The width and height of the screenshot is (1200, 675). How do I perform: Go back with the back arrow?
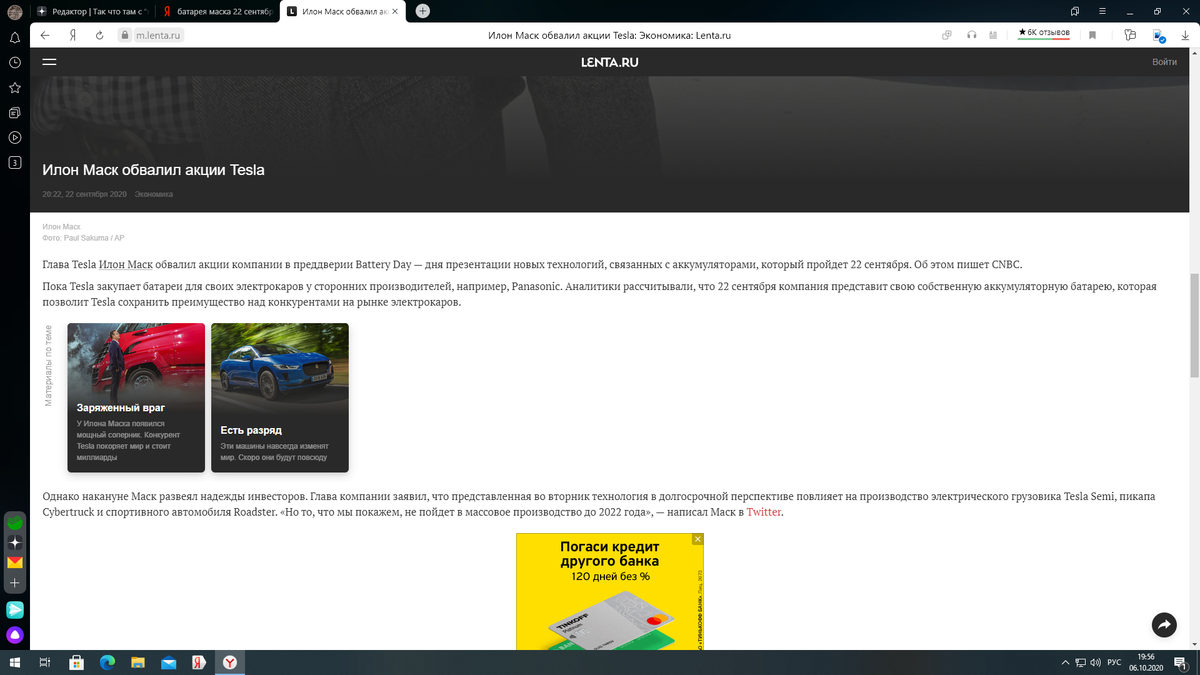[x=45, y=35]
